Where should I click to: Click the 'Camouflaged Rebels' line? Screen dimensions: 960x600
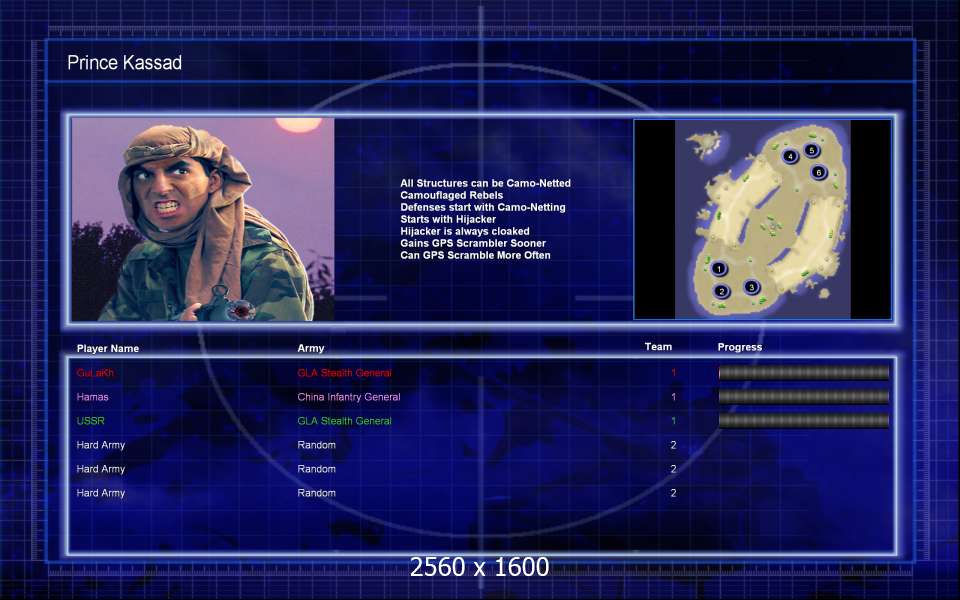point(452,195)
